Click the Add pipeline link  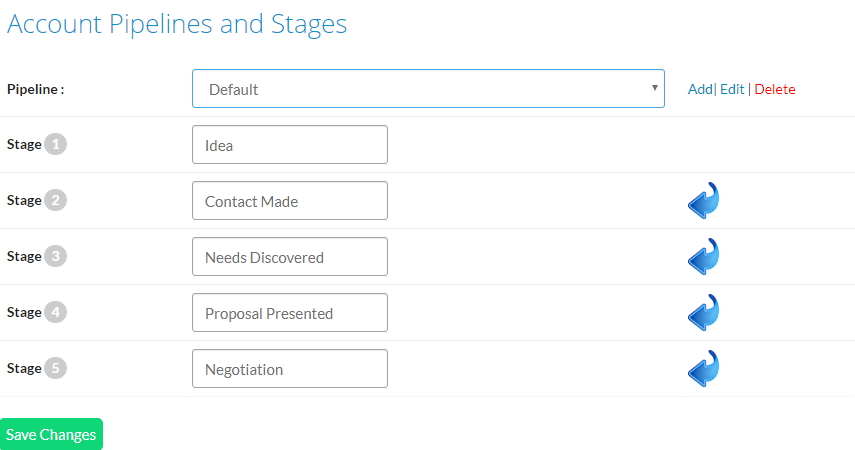[x=700, y=89]
